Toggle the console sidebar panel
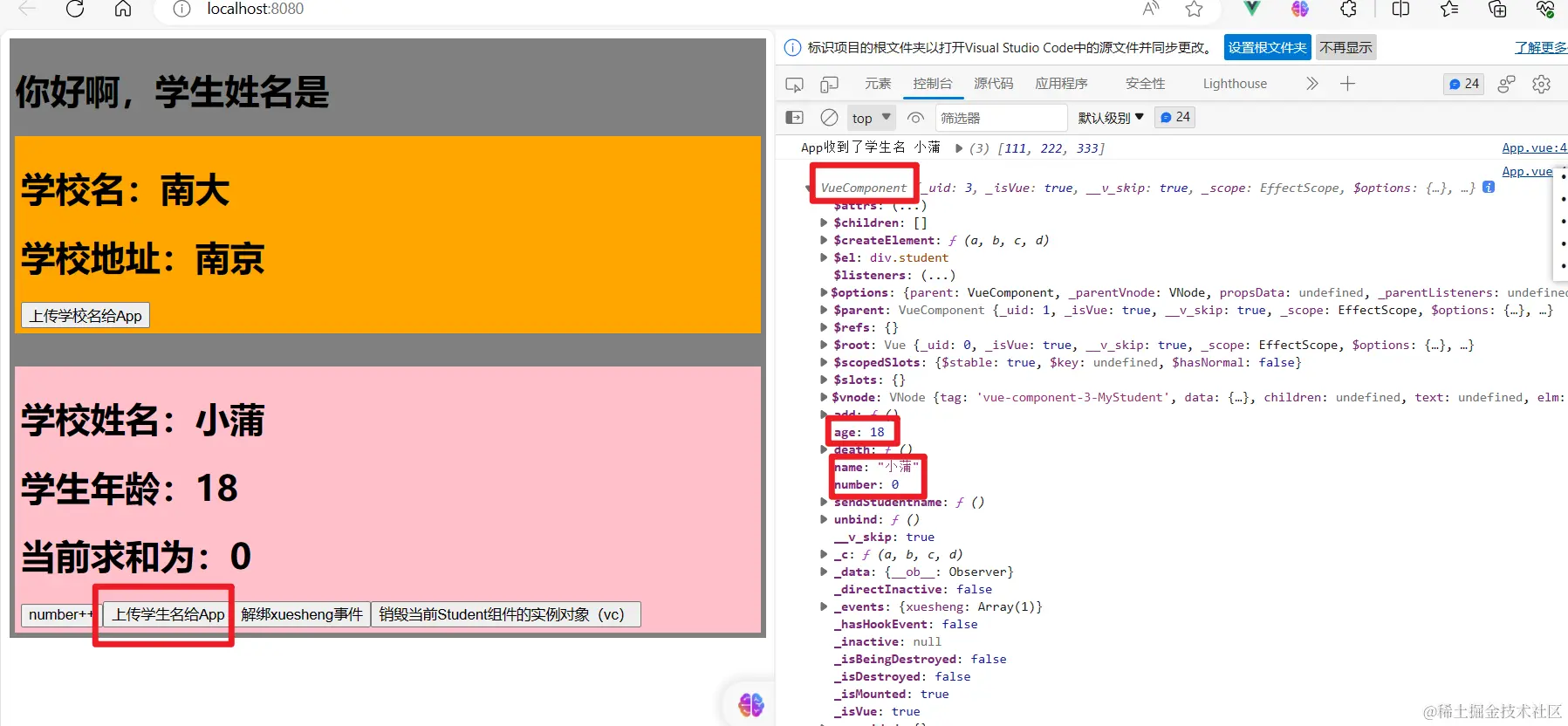Viewport: 1568px width, 726px height. [794, 118]
